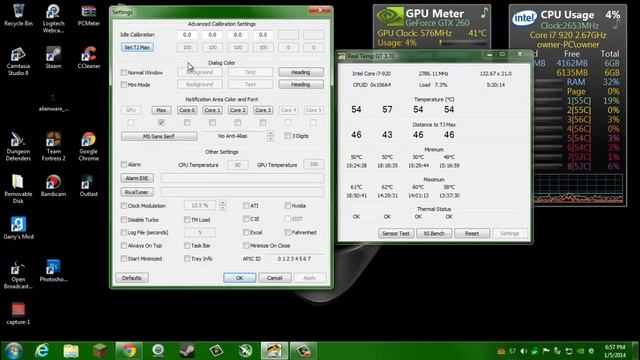Open Steam from the taskbar
Viewport: 640px width, 360px height.
click(187, 351)
